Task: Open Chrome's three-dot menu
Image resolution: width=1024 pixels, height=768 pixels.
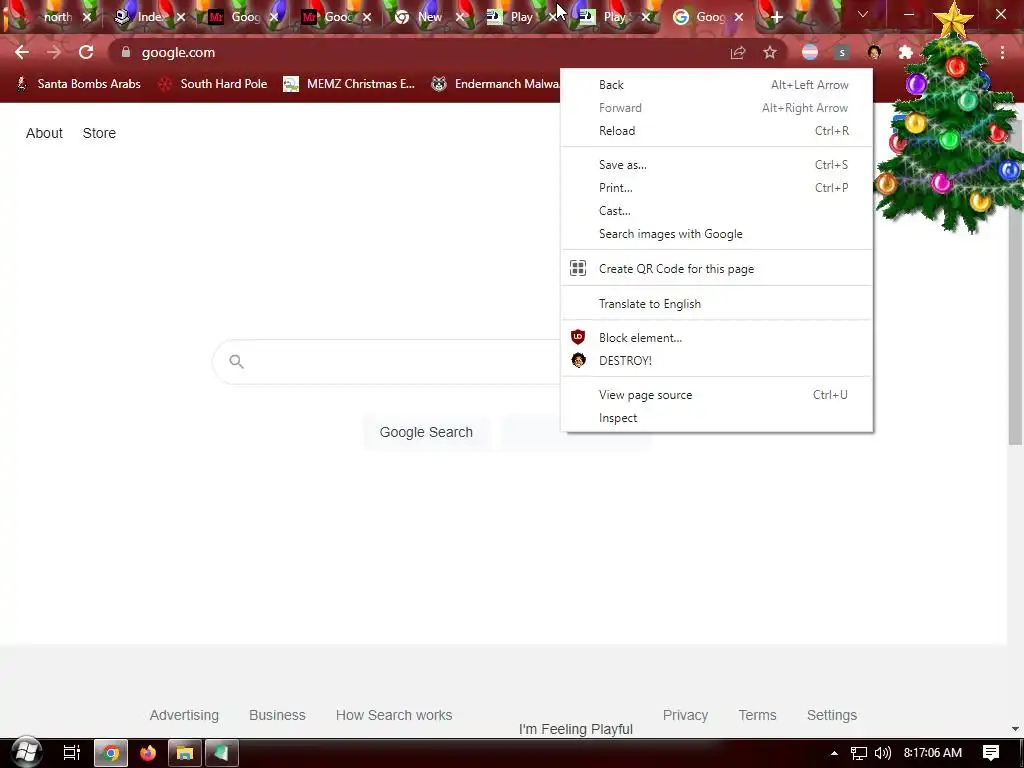Action: [x=1002, y=52]
